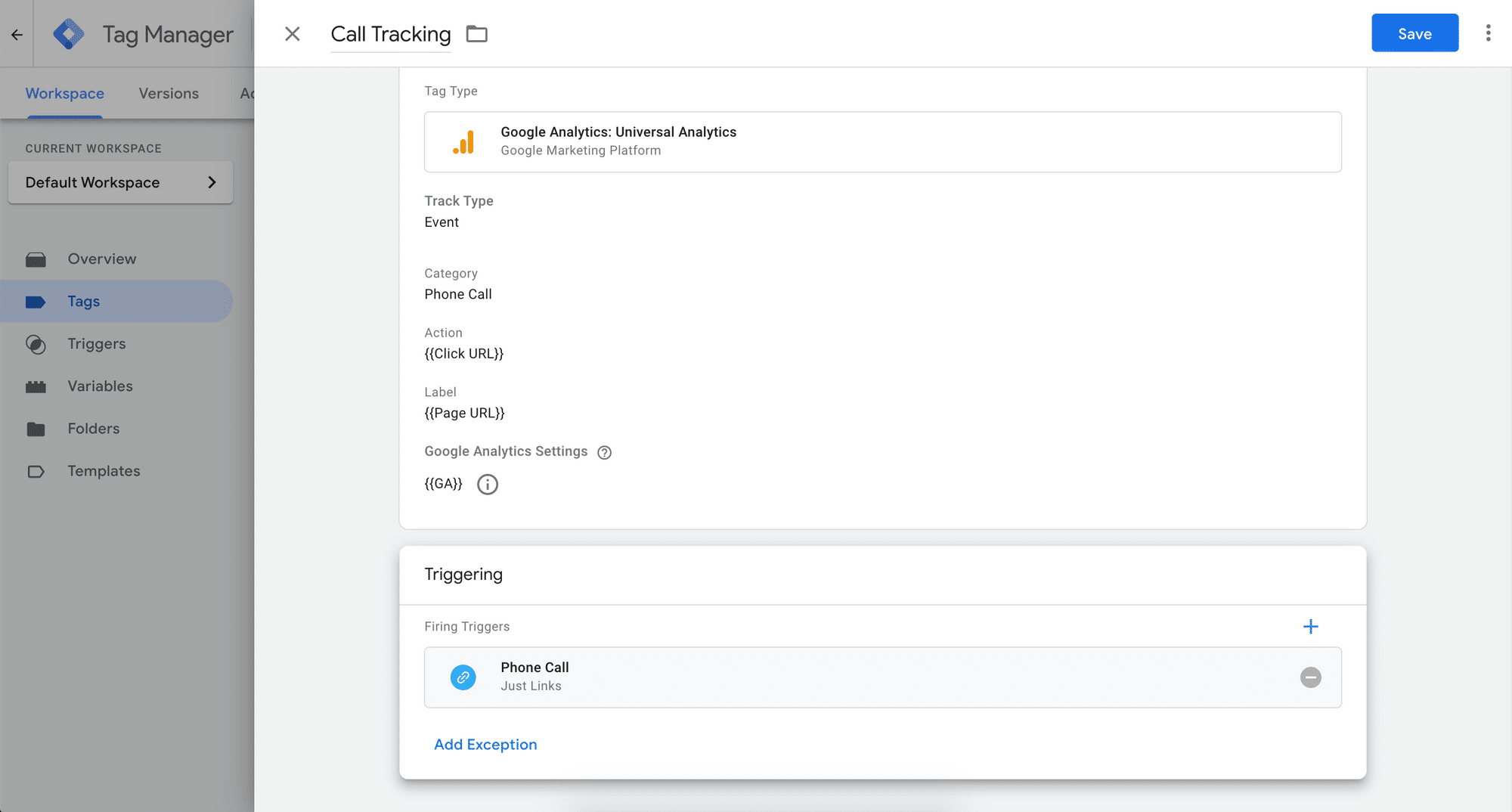Screen dimensions: 1512x812
Task: Click the Triggering section heading
Action: 463,575
